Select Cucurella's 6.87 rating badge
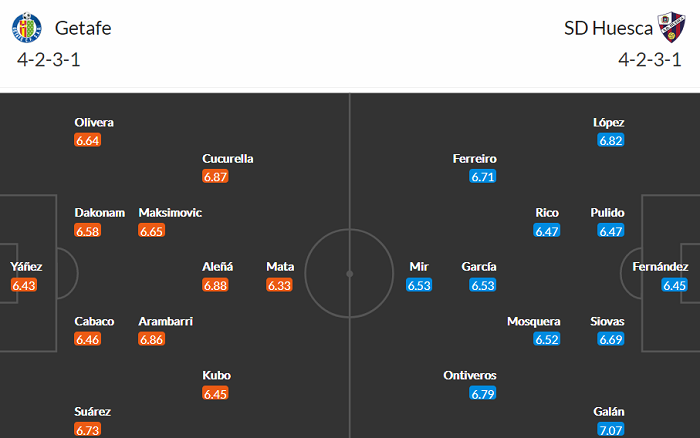This screenshot has height=438, width=700. 216,177
